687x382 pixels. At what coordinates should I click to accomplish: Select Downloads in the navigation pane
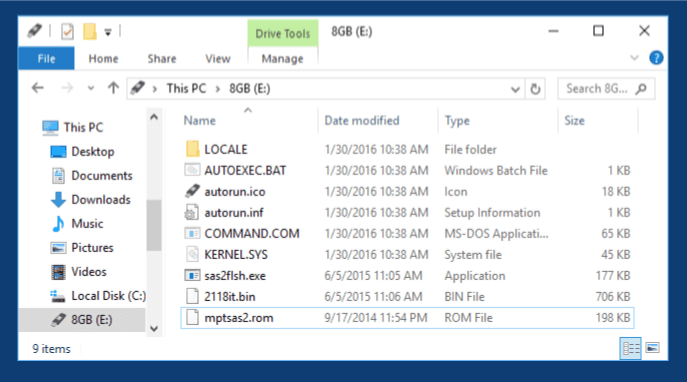click(101, 200)
